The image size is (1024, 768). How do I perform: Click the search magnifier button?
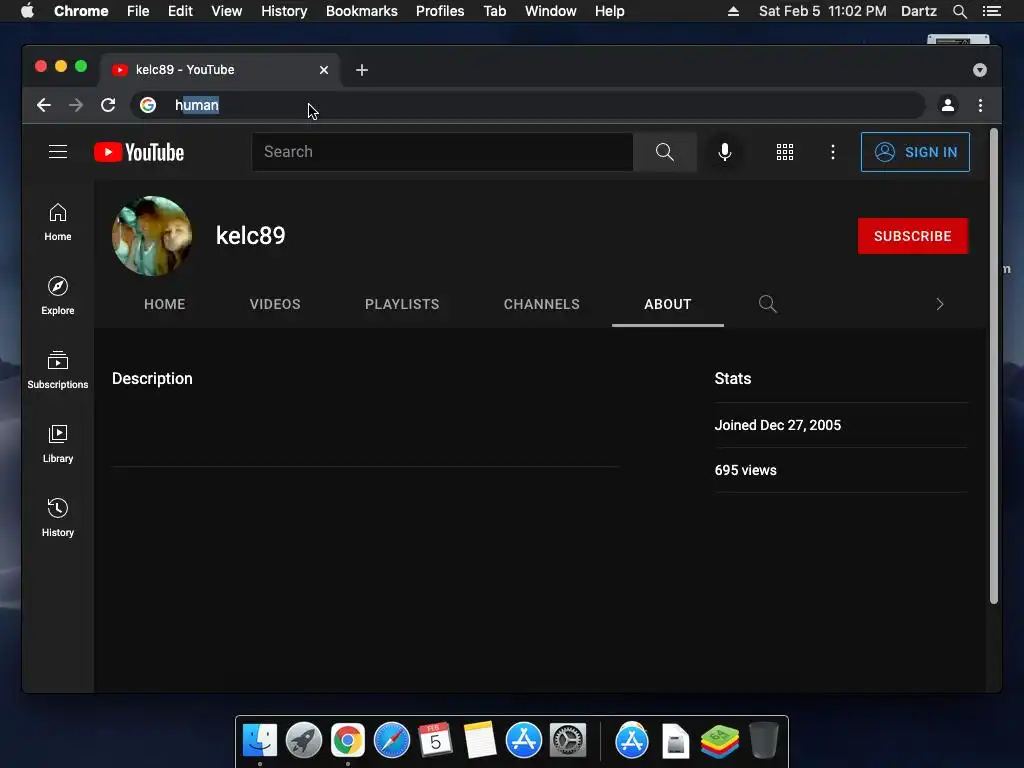pyautogui.click(x=664, y=152)
